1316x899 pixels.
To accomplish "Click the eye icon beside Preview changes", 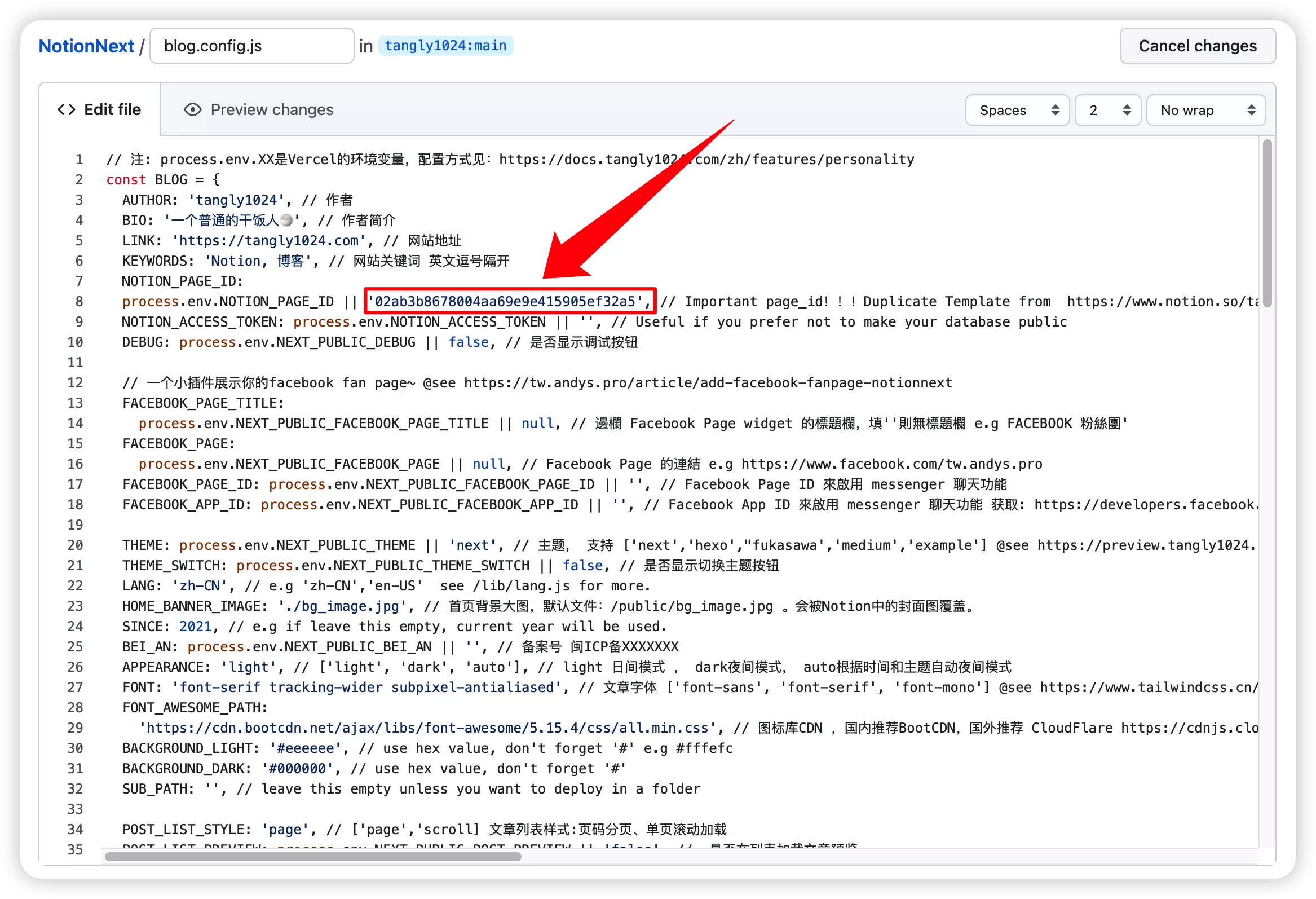I will tap(192, 109).
